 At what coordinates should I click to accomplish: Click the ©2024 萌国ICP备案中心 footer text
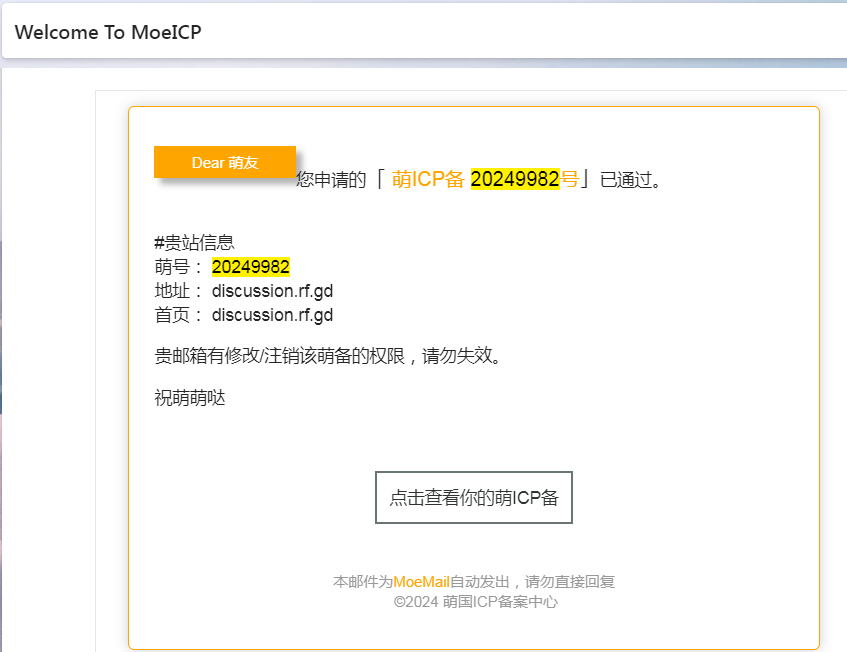(x=475, y=602)
